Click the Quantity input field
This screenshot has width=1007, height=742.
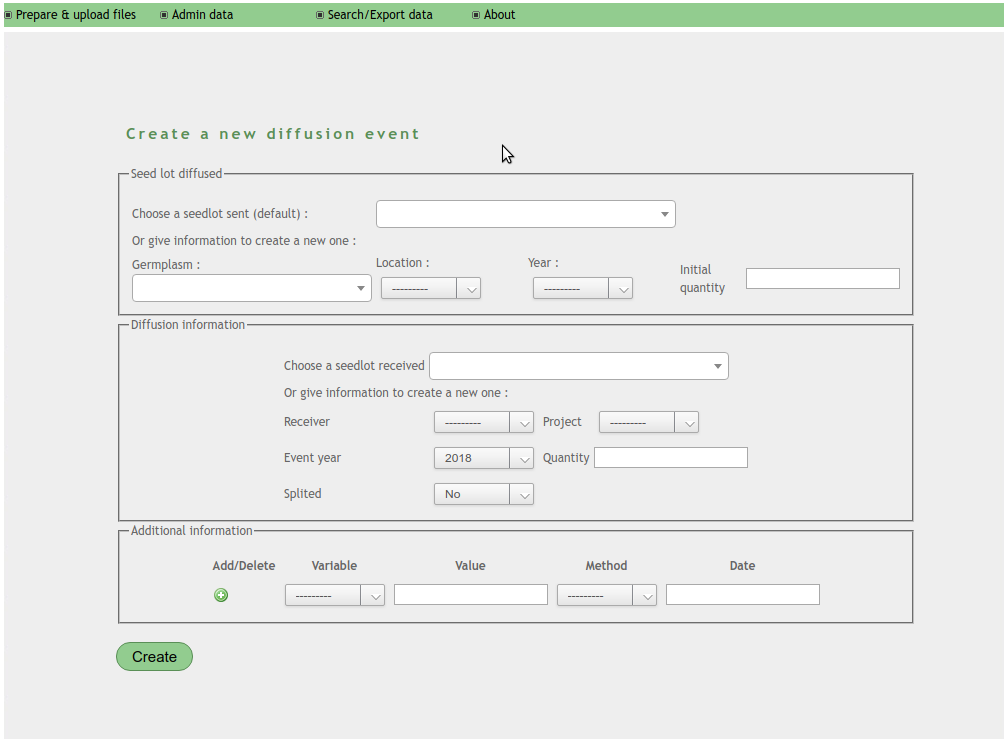point(670,457)
